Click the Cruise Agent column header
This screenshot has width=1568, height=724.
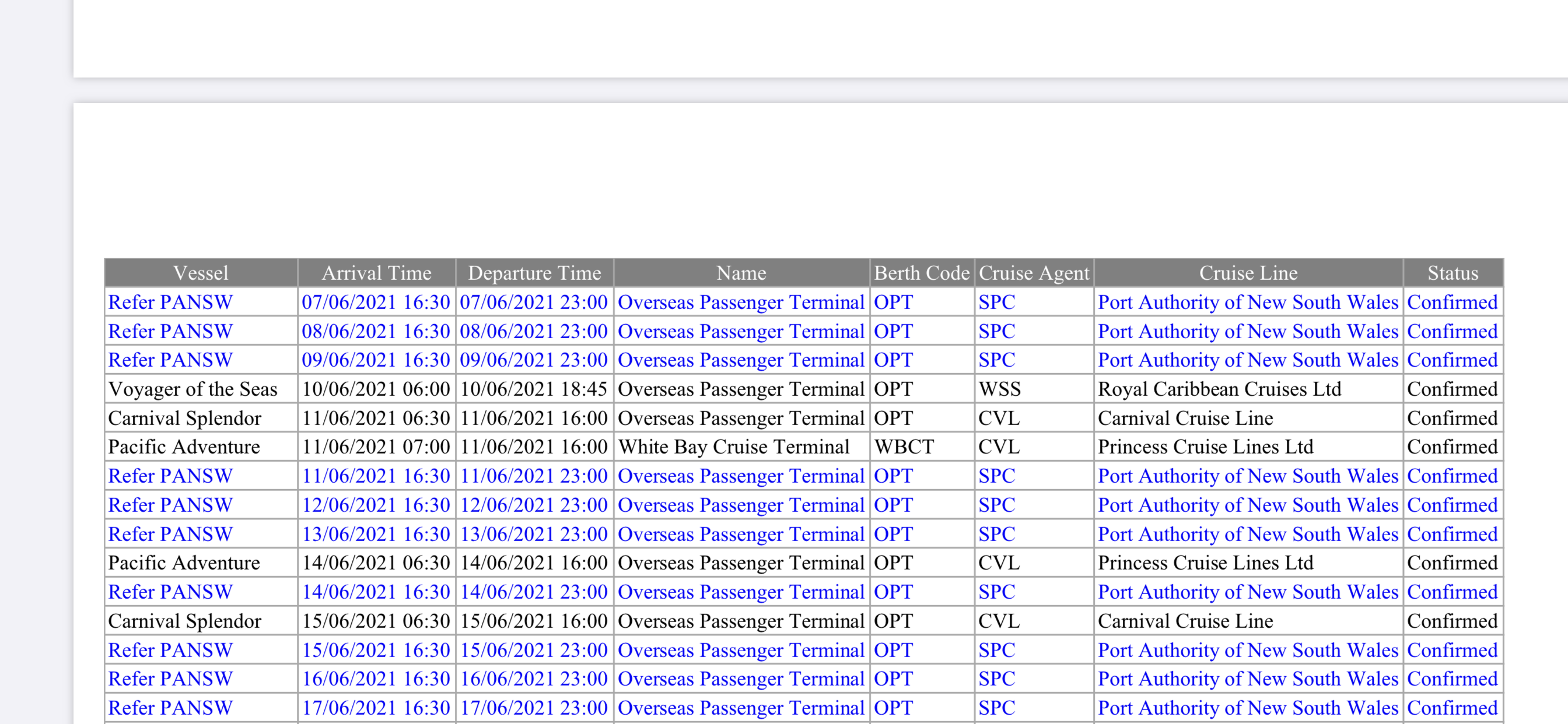pos(1034,273)
